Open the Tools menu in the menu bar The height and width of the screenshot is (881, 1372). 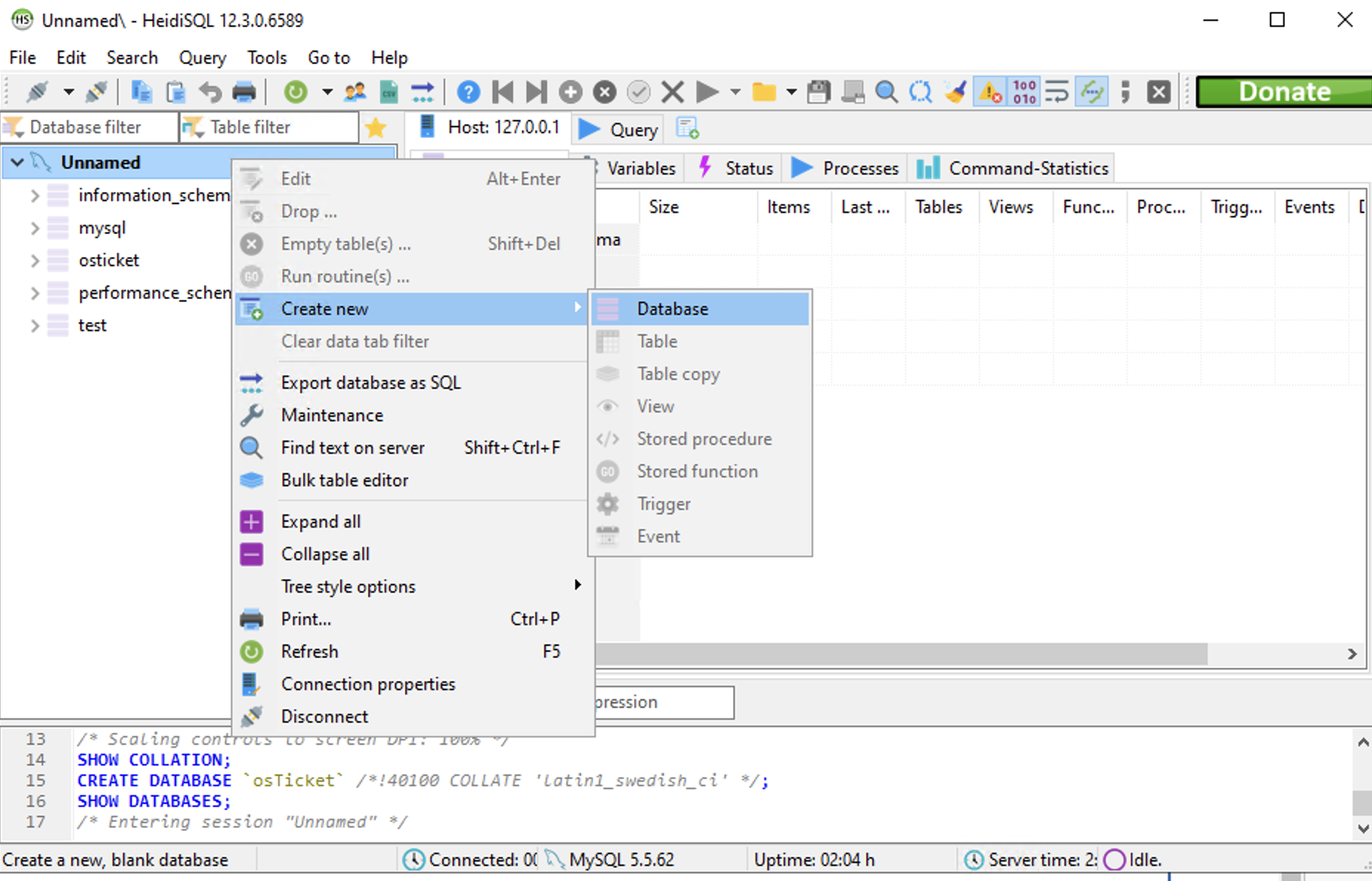pos(267,58)
